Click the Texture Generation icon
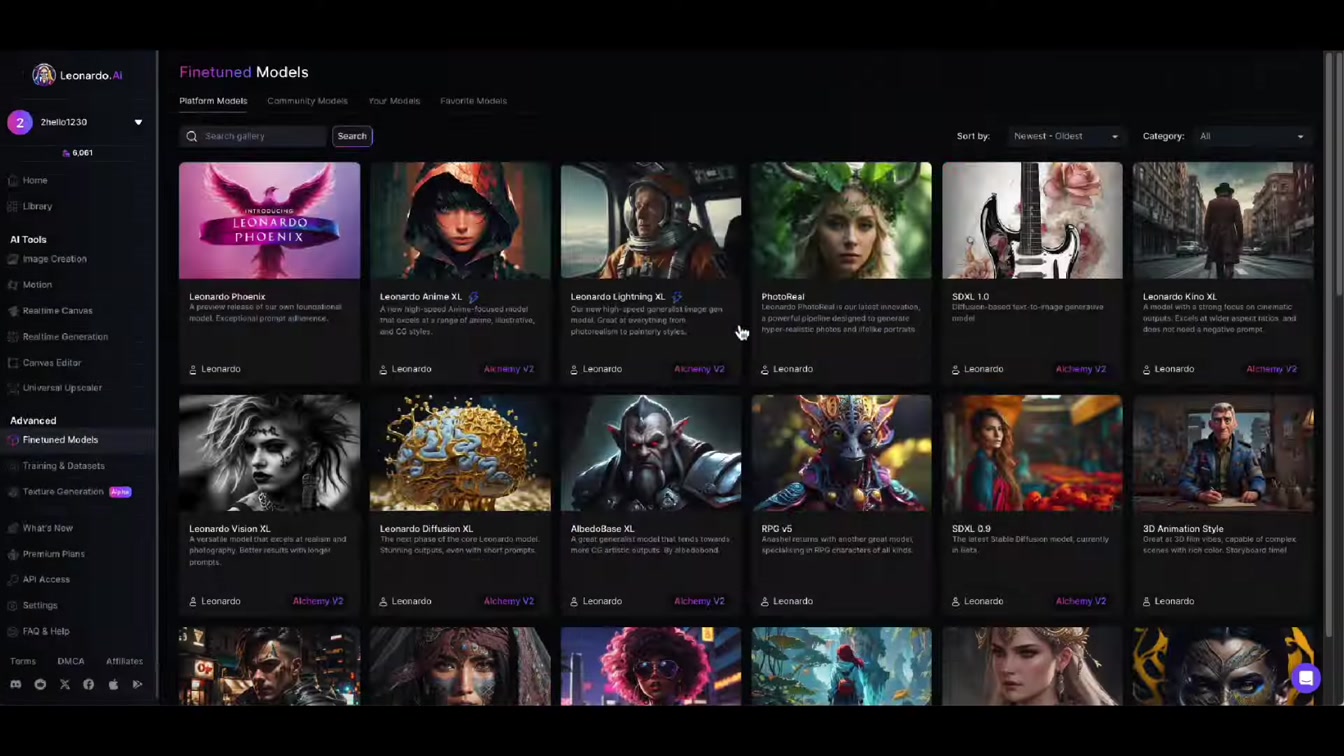The height and width of the screenshot is (756, 1344). (13, 492)
